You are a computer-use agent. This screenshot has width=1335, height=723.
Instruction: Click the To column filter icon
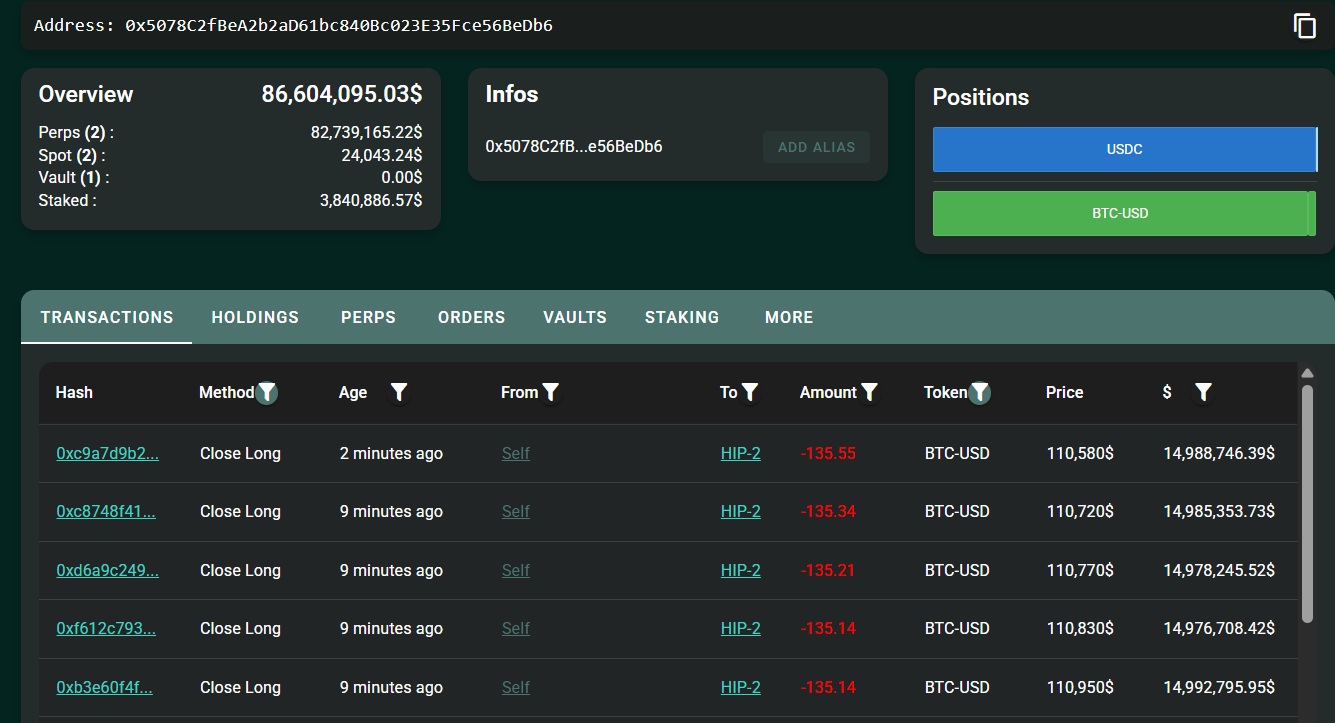coord(750,393)
